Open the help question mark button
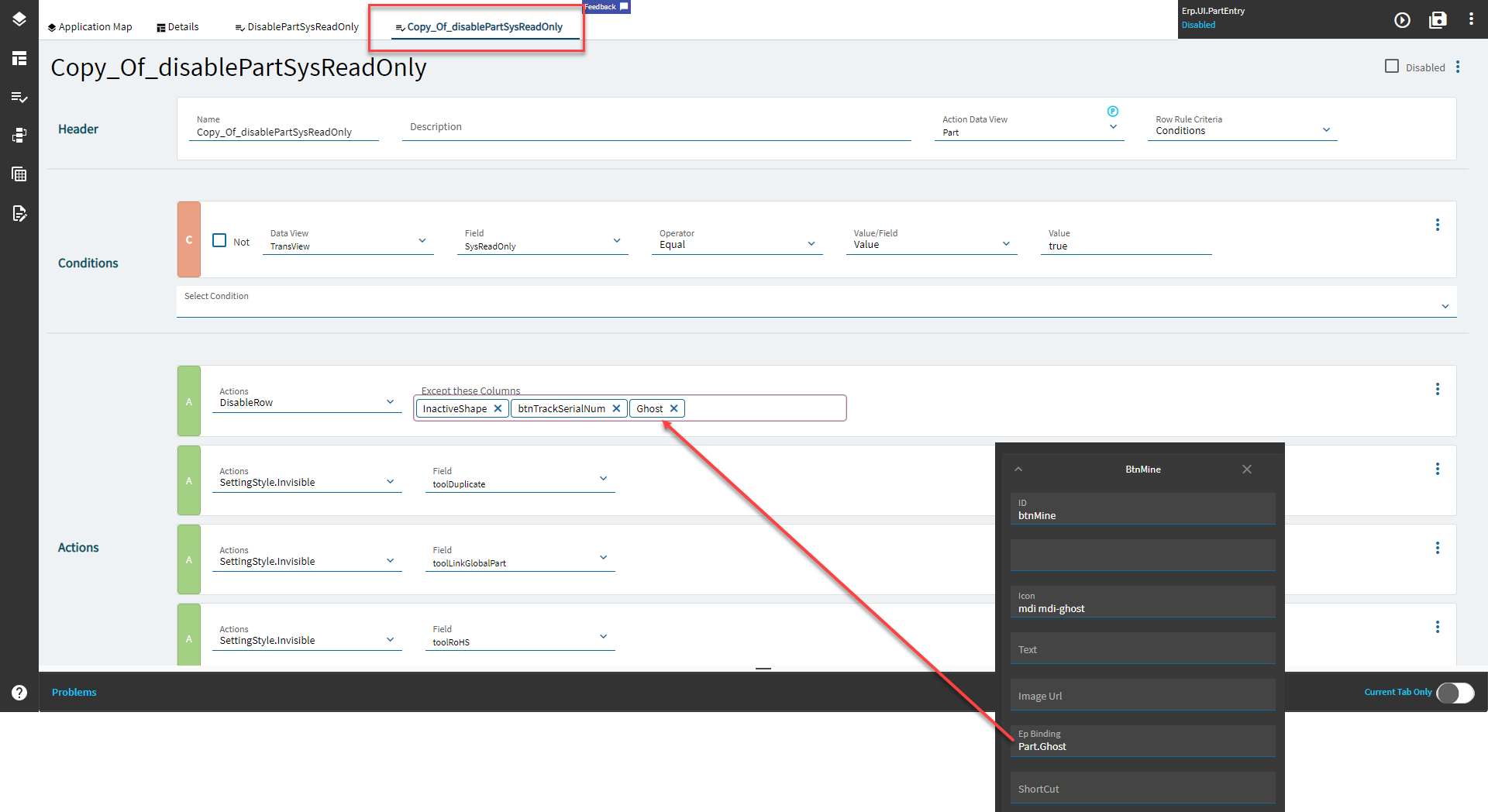The width and height of the screenshot is (1488, 812). 19,692
